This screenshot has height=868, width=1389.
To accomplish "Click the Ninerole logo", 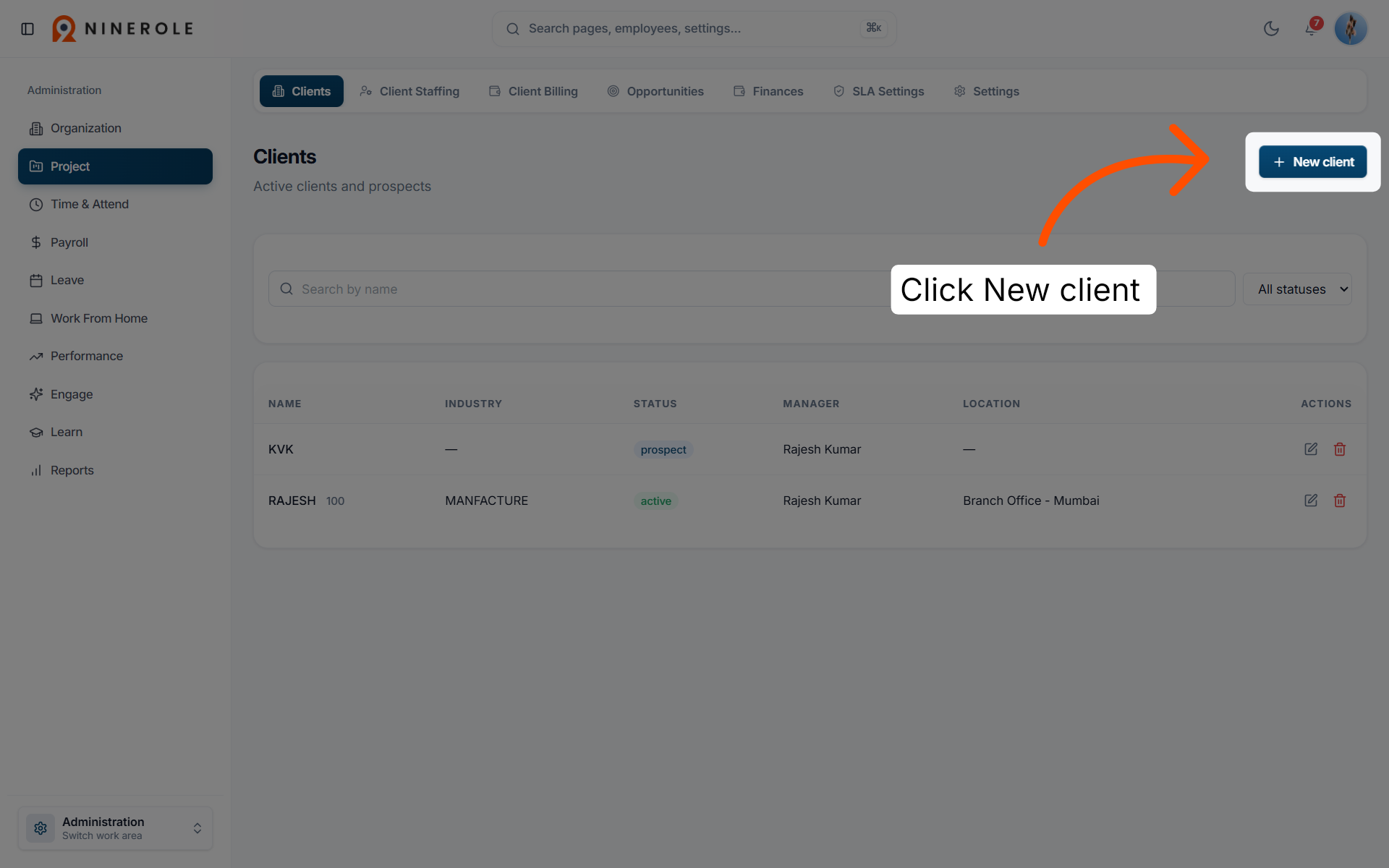I will pyautogui.click(x=122, y=29).
